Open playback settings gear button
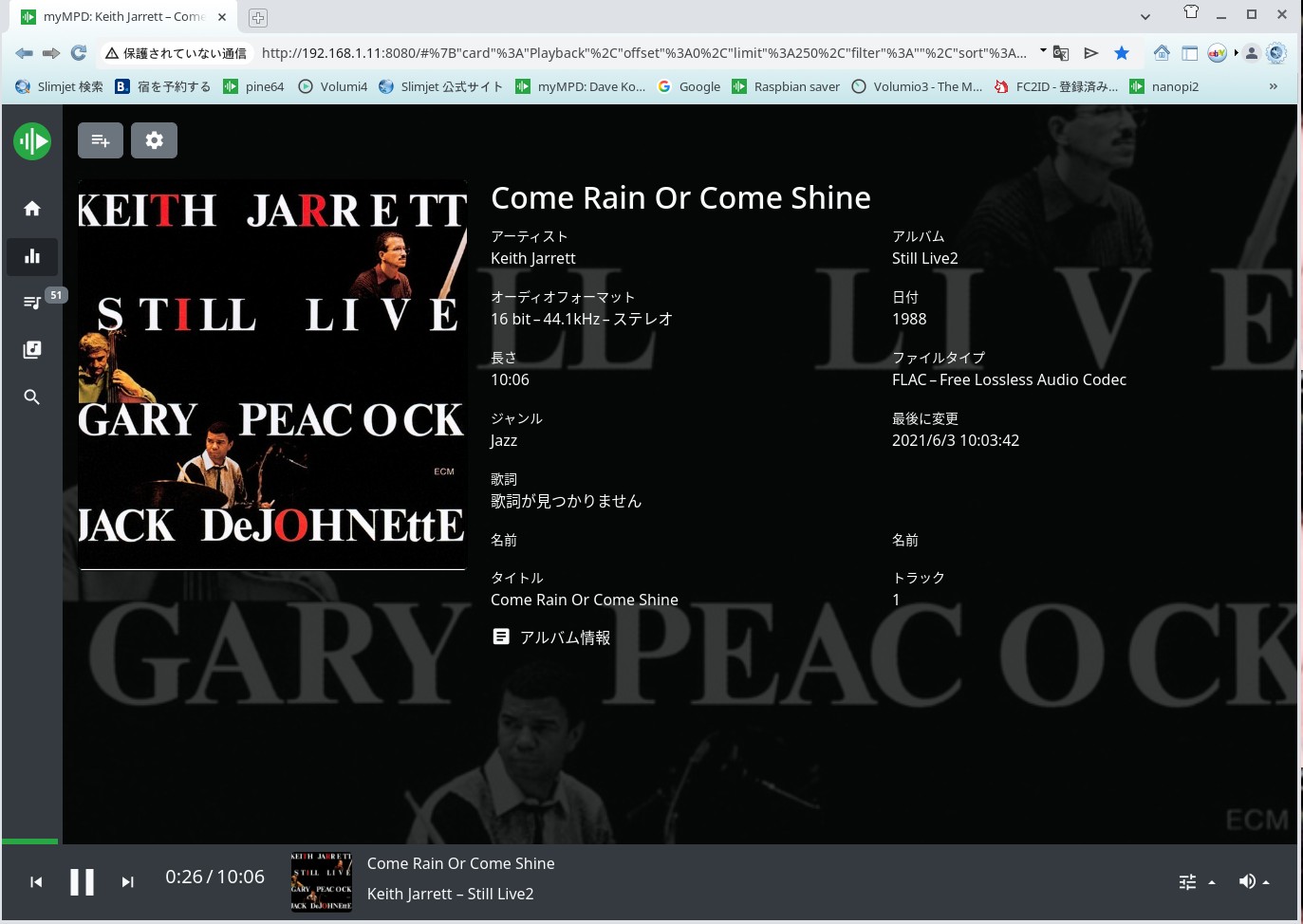 [x=154, y=140]
